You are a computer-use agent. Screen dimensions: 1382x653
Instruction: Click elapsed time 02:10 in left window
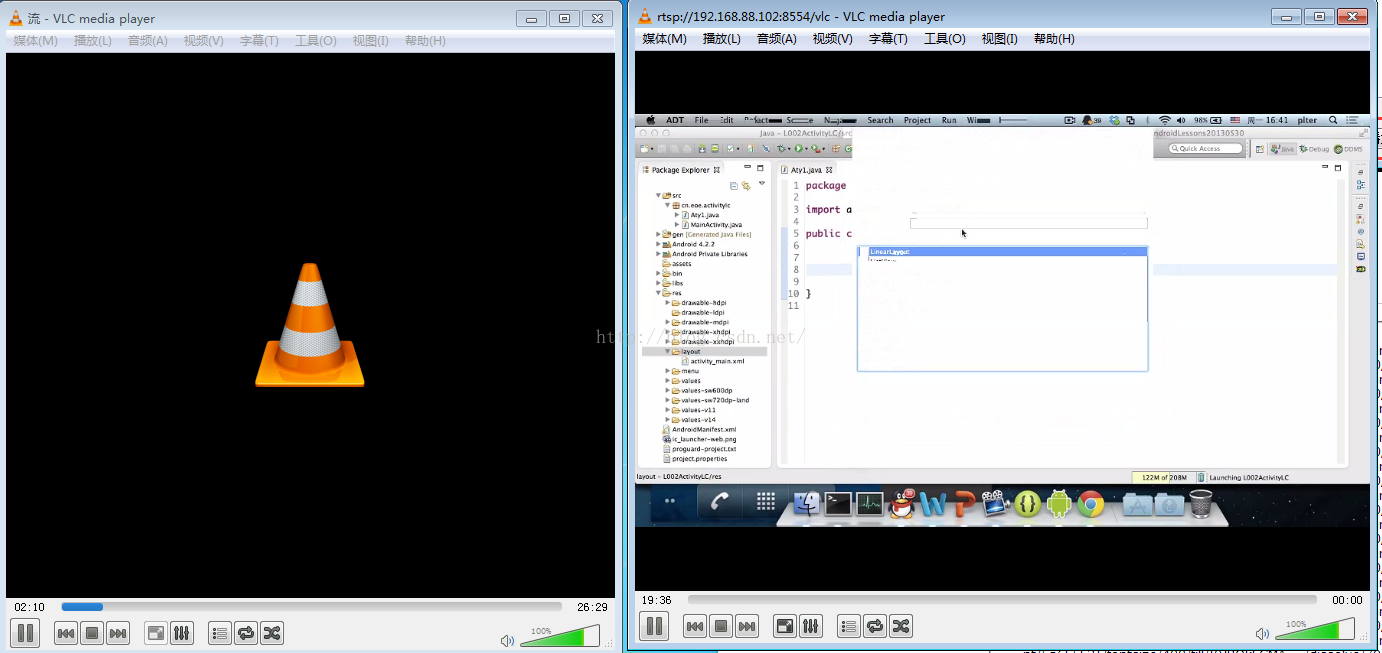29,607
